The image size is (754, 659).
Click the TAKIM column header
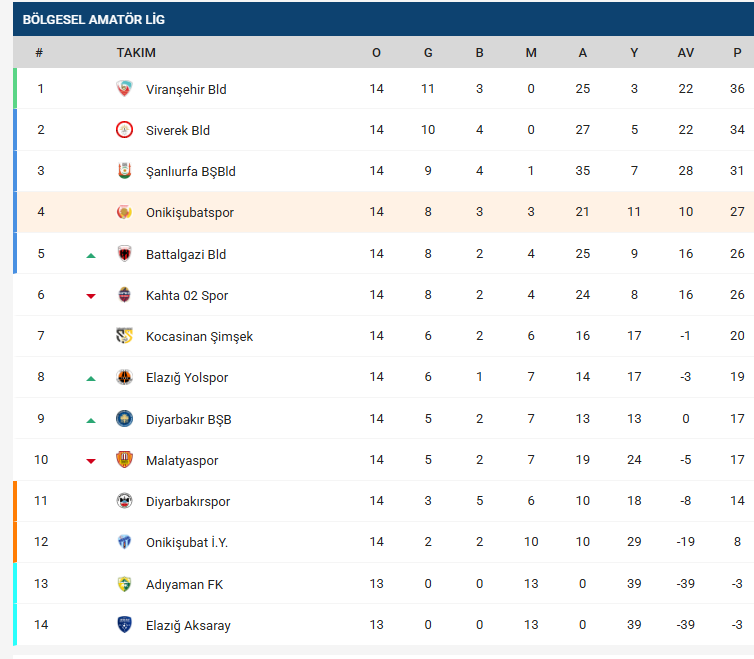pos(136,53)
